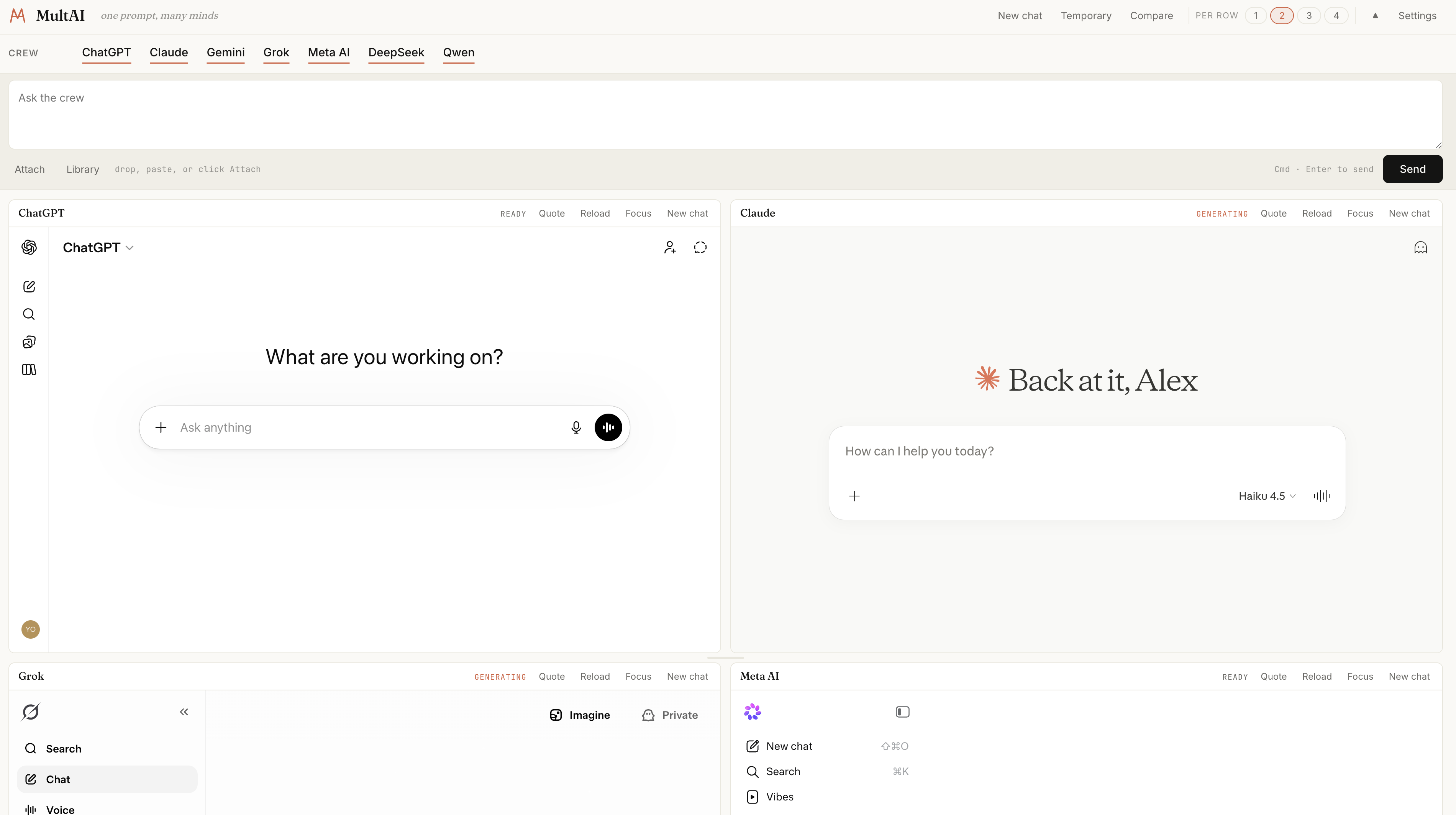Open Haiku 4.5 model selector
Screen dimensions: 1456x815
[x=1267, y=496]
